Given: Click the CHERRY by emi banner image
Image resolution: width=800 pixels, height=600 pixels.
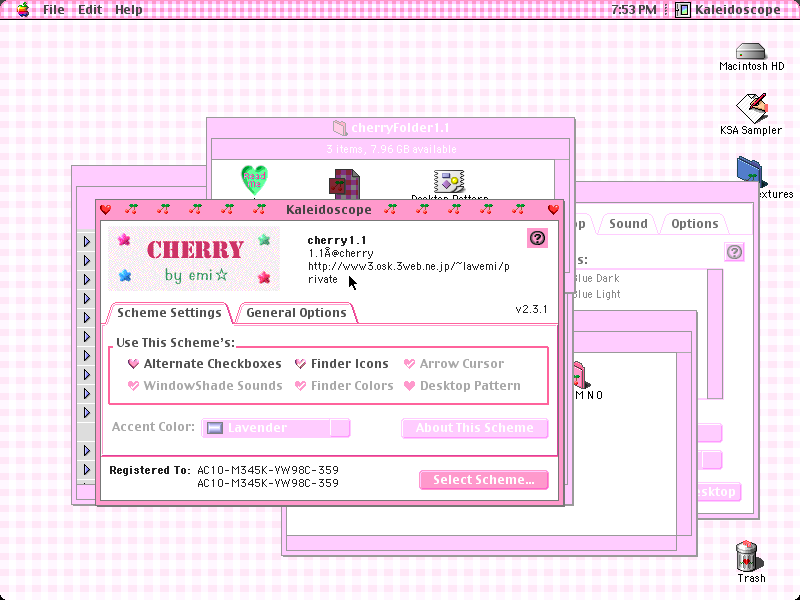Looking at the screenshot, I should click(194, 259).
